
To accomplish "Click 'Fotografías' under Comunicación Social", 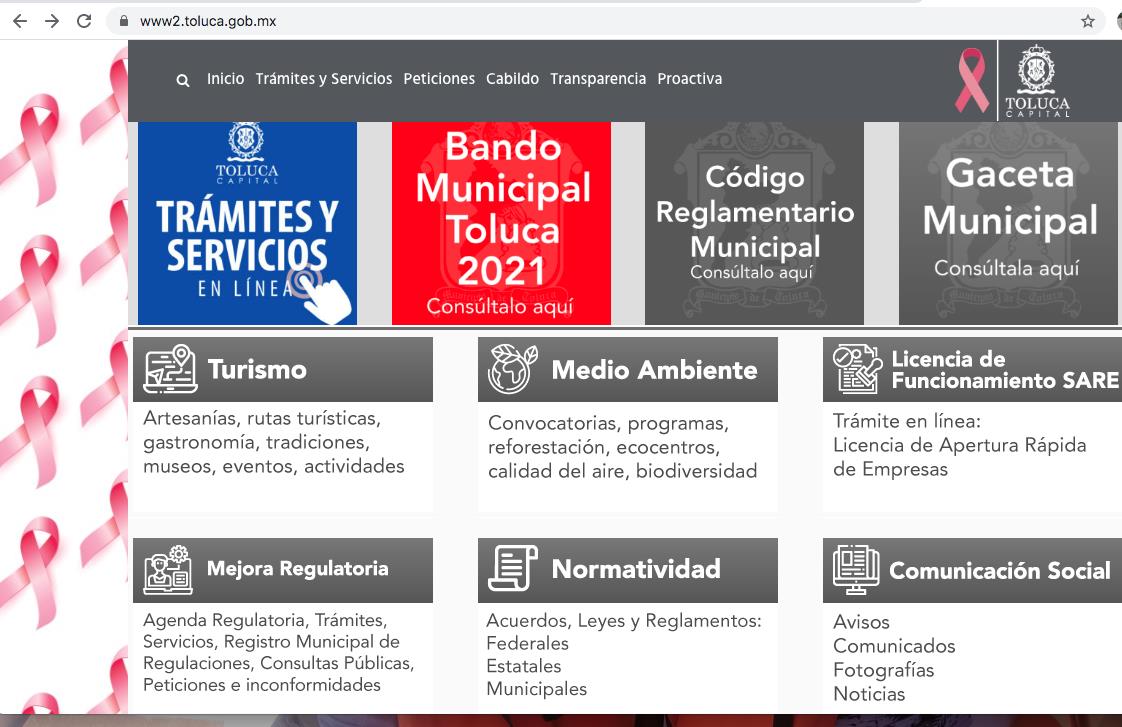I will pyautogui.click(x=884, y=670).
